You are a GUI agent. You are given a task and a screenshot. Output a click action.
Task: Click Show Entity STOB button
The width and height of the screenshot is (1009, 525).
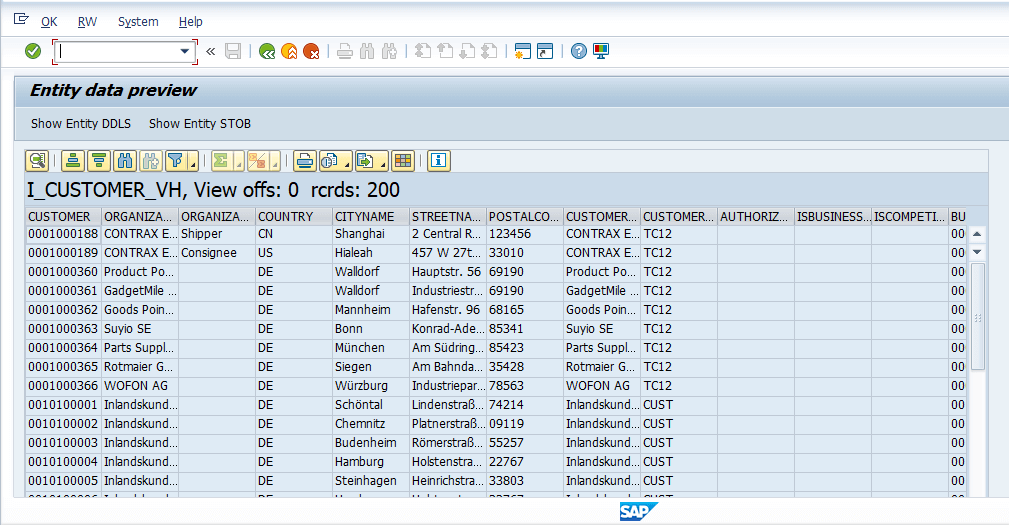click(200, 124)
